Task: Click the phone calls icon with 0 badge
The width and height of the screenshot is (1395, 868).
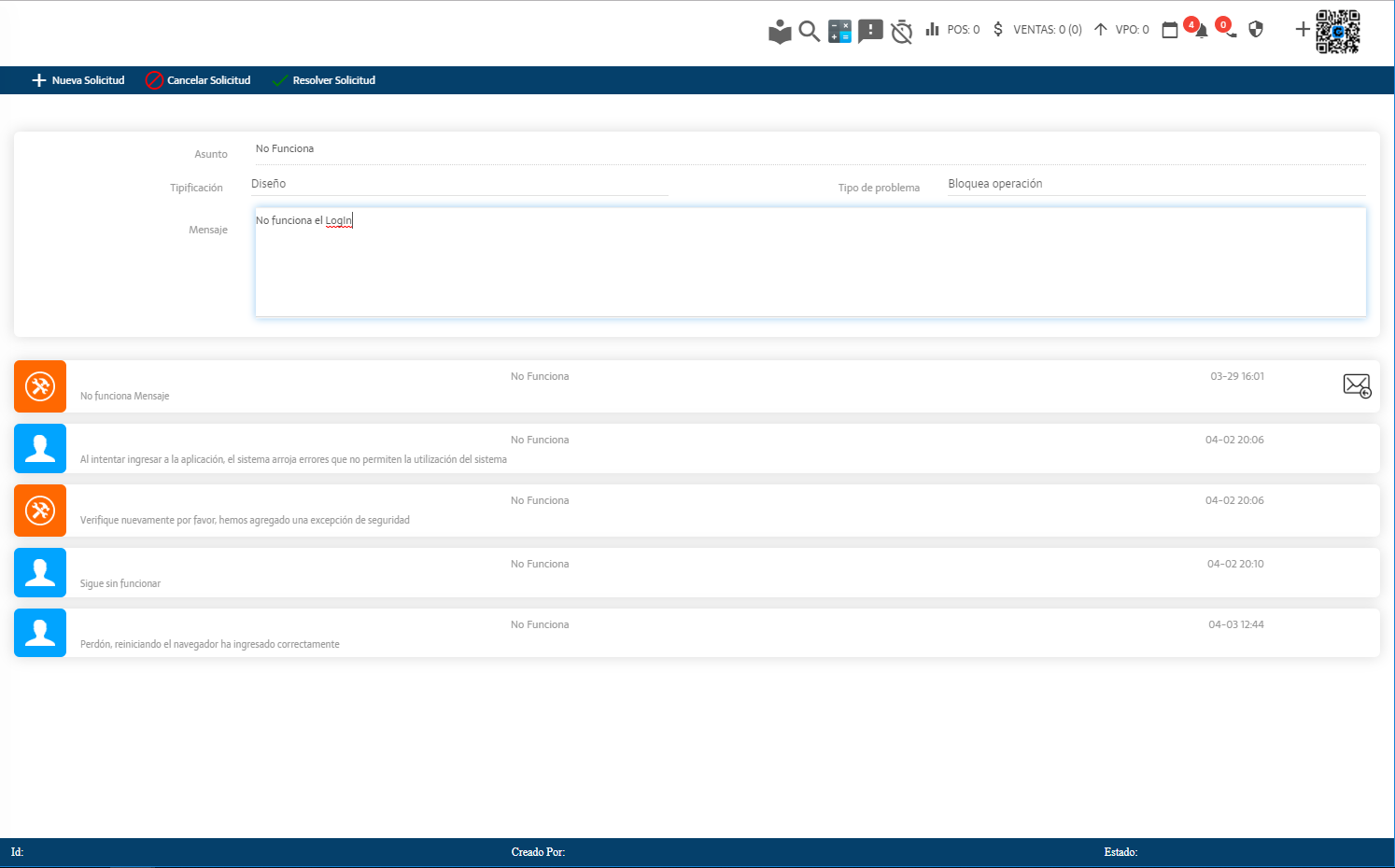Action: [1229, 30]
